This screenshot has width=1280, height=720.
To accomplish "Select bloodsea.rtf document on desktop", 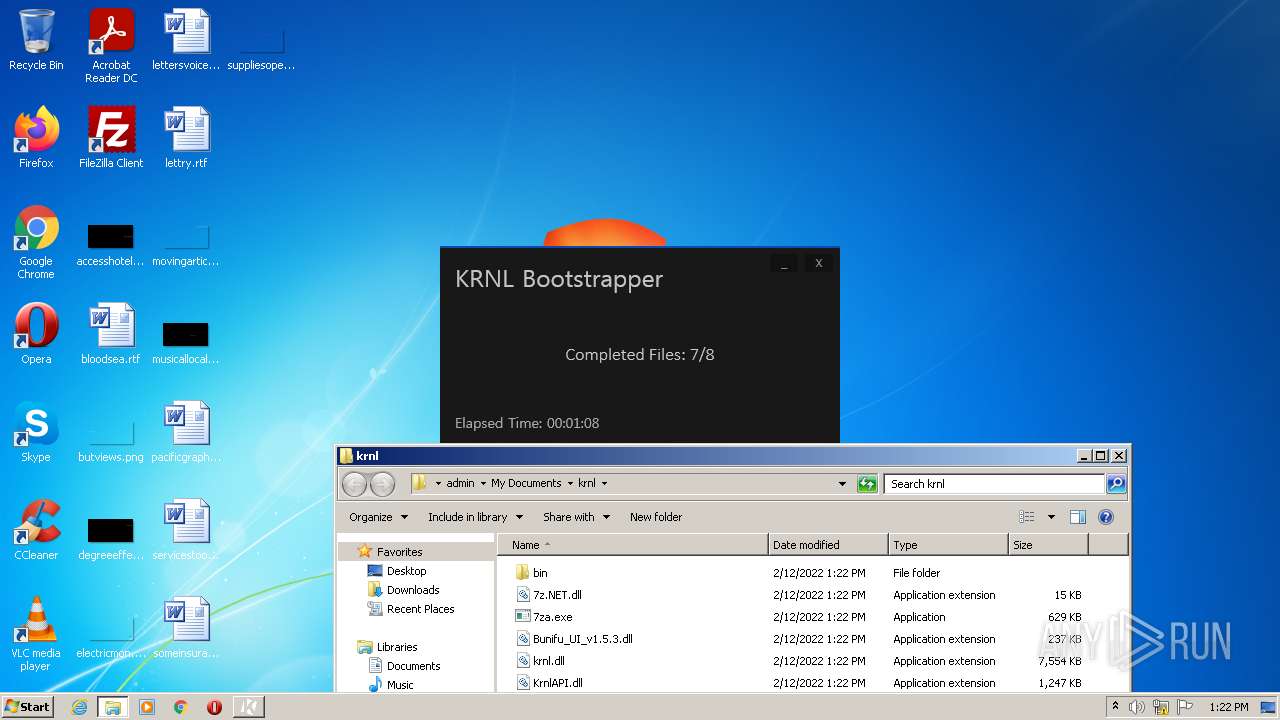I will [x=111, y=333].
